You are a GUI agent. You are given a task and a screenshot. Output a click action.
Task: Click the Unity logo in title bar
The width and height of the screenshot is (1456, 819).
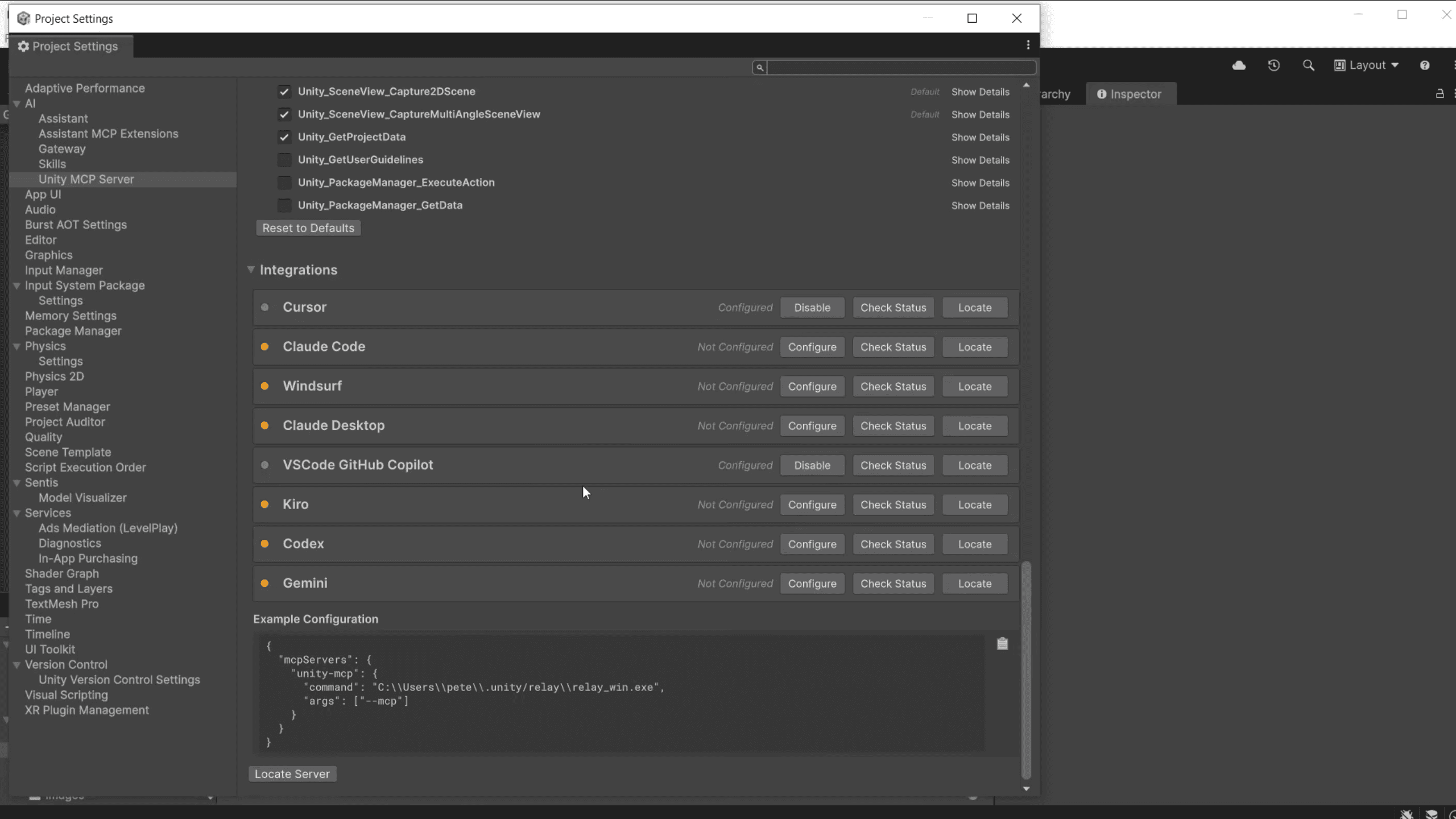coord(23,19)
